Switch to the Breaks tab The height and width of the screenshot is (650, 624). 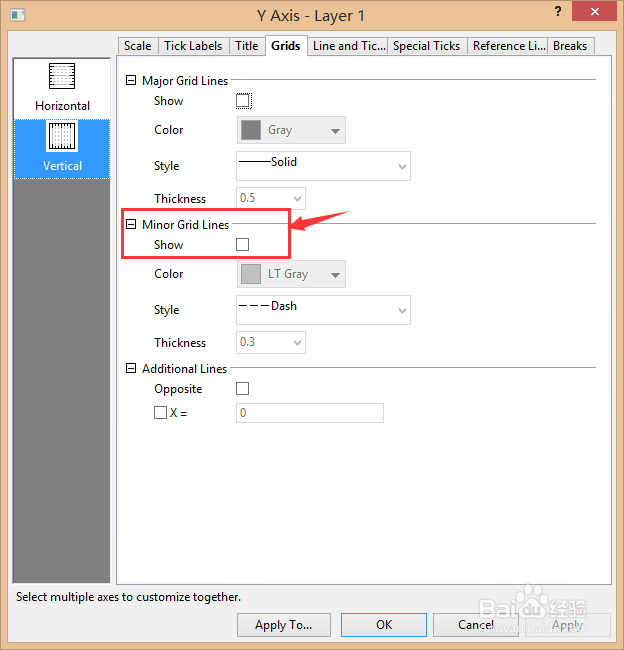570,46
